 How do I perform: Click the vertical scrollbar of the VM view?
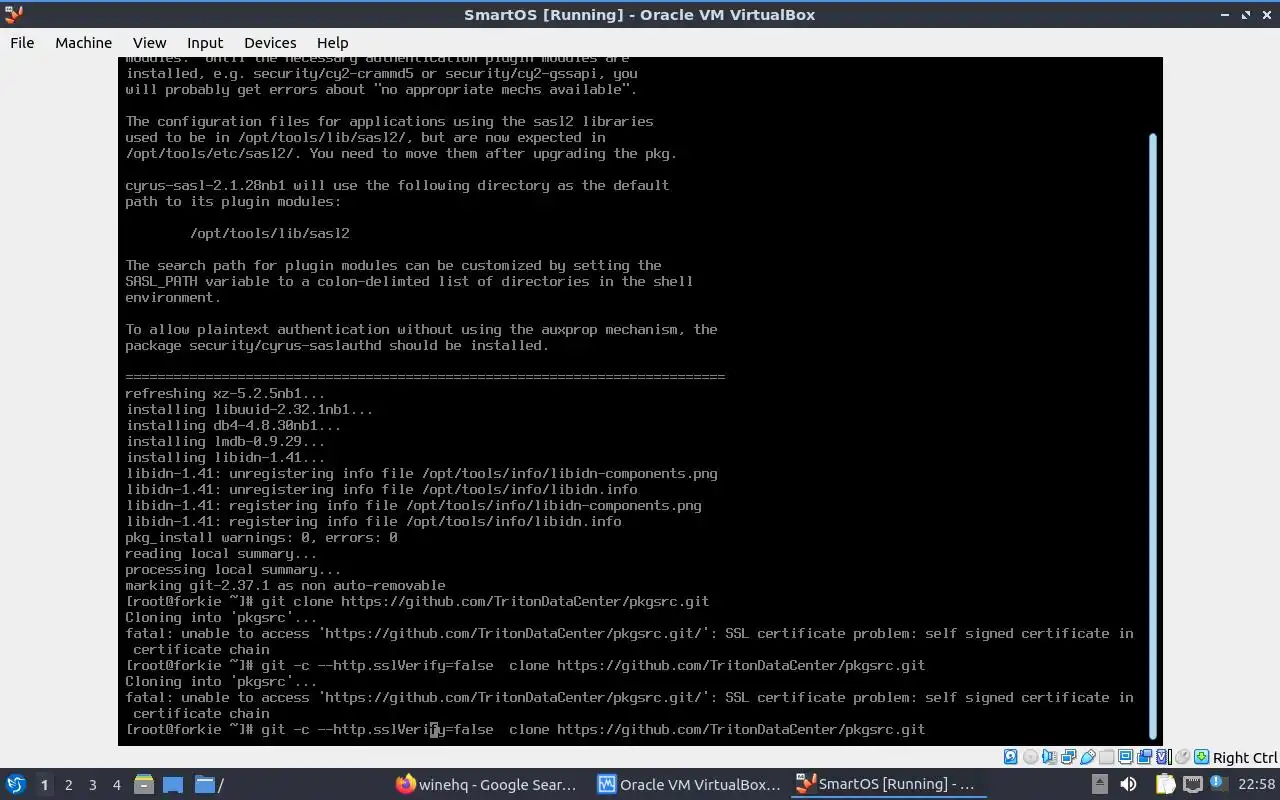pos(1153,435)
